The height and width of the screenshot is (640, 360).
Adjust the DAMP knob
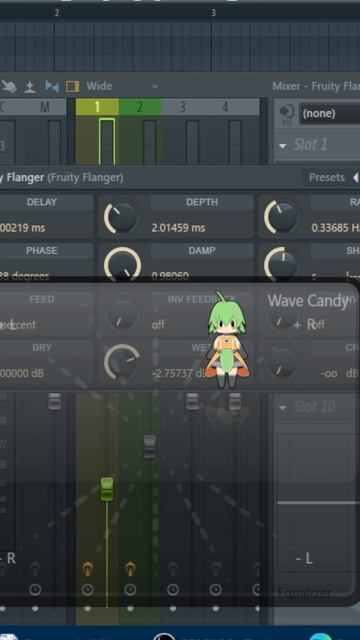(122, 264)
